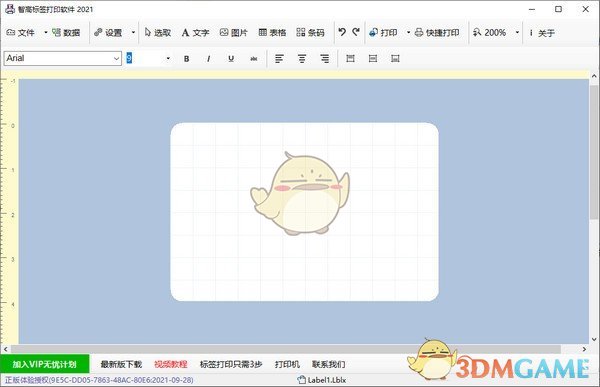The width and height of the screenshot is (600, 387).
Task: Insert a barcode with 条码 tool
Action: click(310, 33)
